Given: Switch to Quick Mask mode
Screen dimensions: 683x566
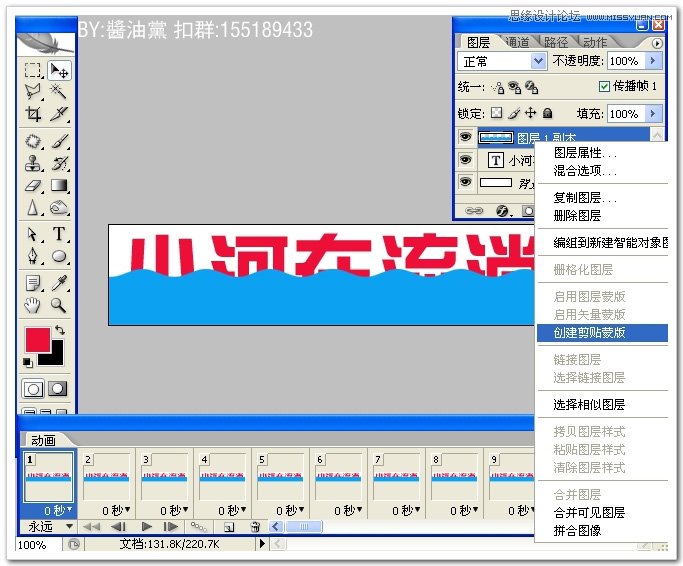Looking at the screenshot, I should click(57, 389).
